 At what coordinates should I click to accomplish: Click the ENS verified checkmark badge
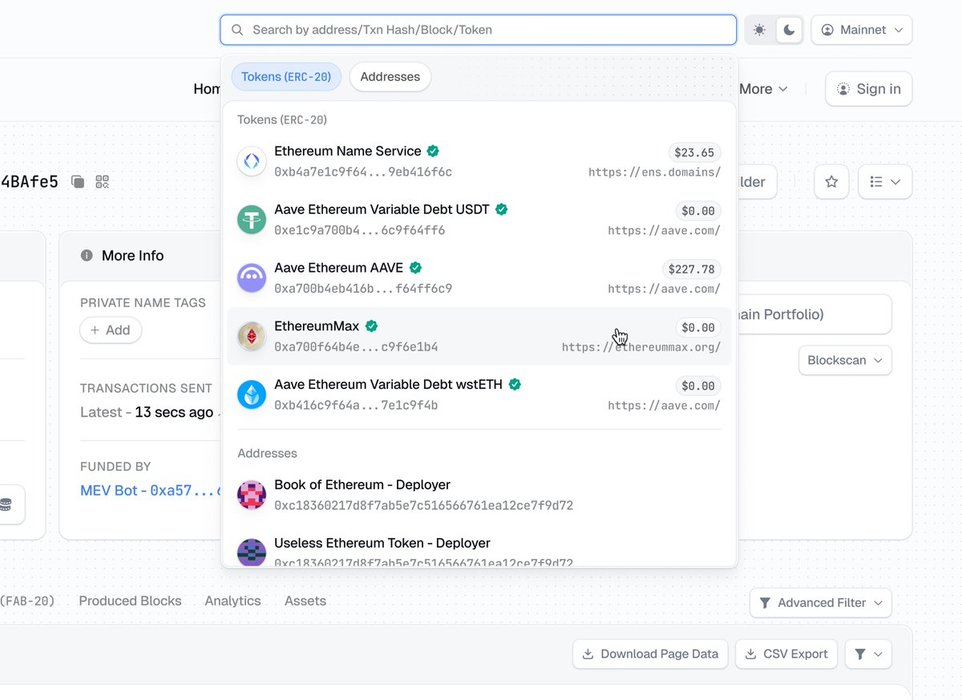tap(433, 151)
